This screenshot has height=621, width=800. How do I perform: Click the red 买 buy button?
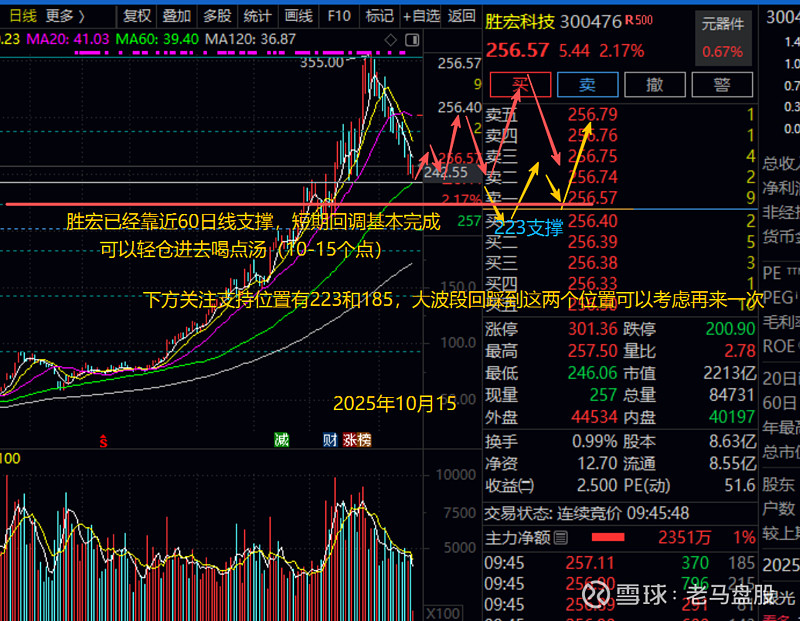click(520, 84)
